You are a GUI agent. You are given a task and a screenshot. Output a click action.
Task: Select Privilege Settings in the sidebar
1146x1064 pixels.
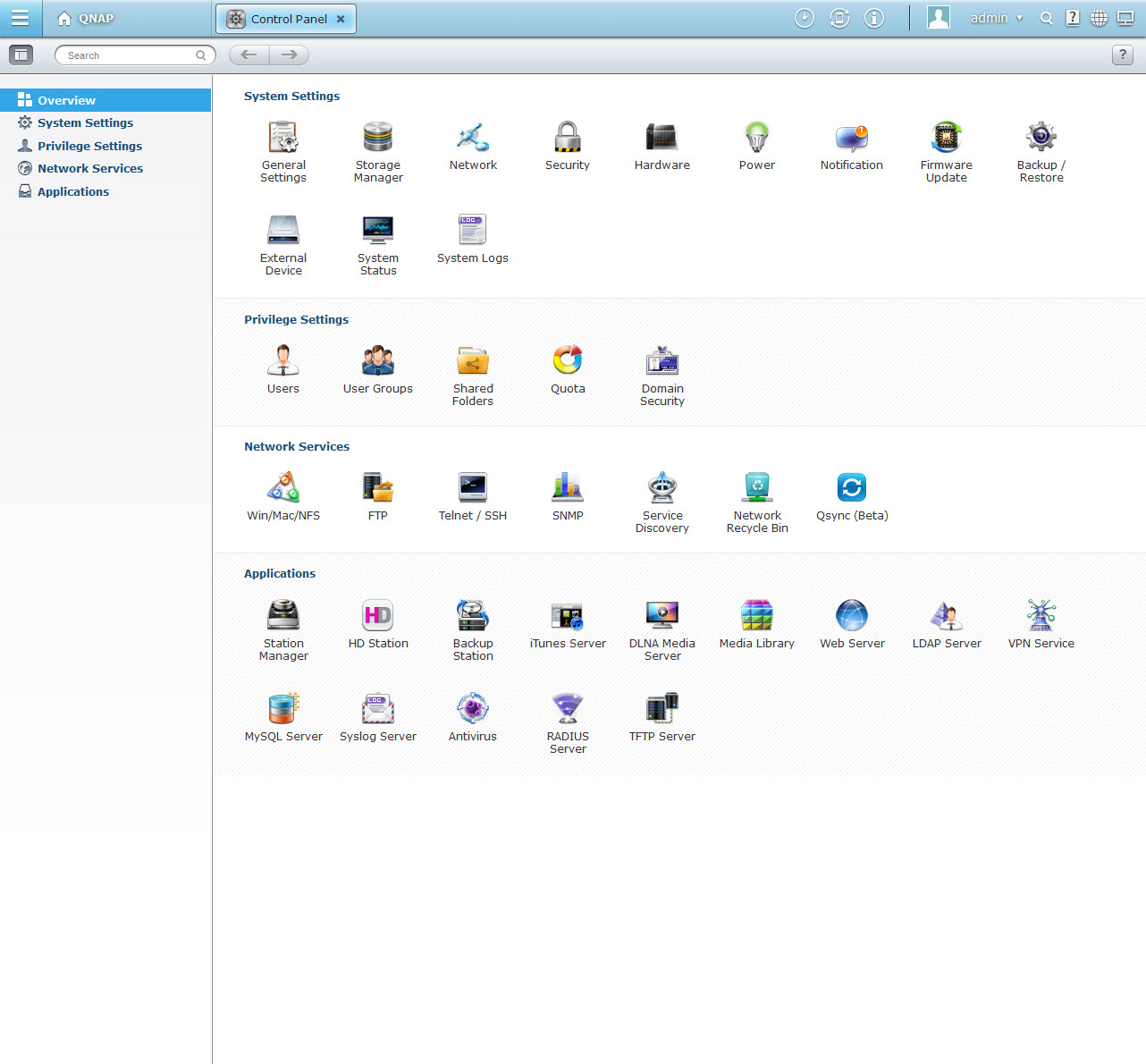tap(89, 146)
